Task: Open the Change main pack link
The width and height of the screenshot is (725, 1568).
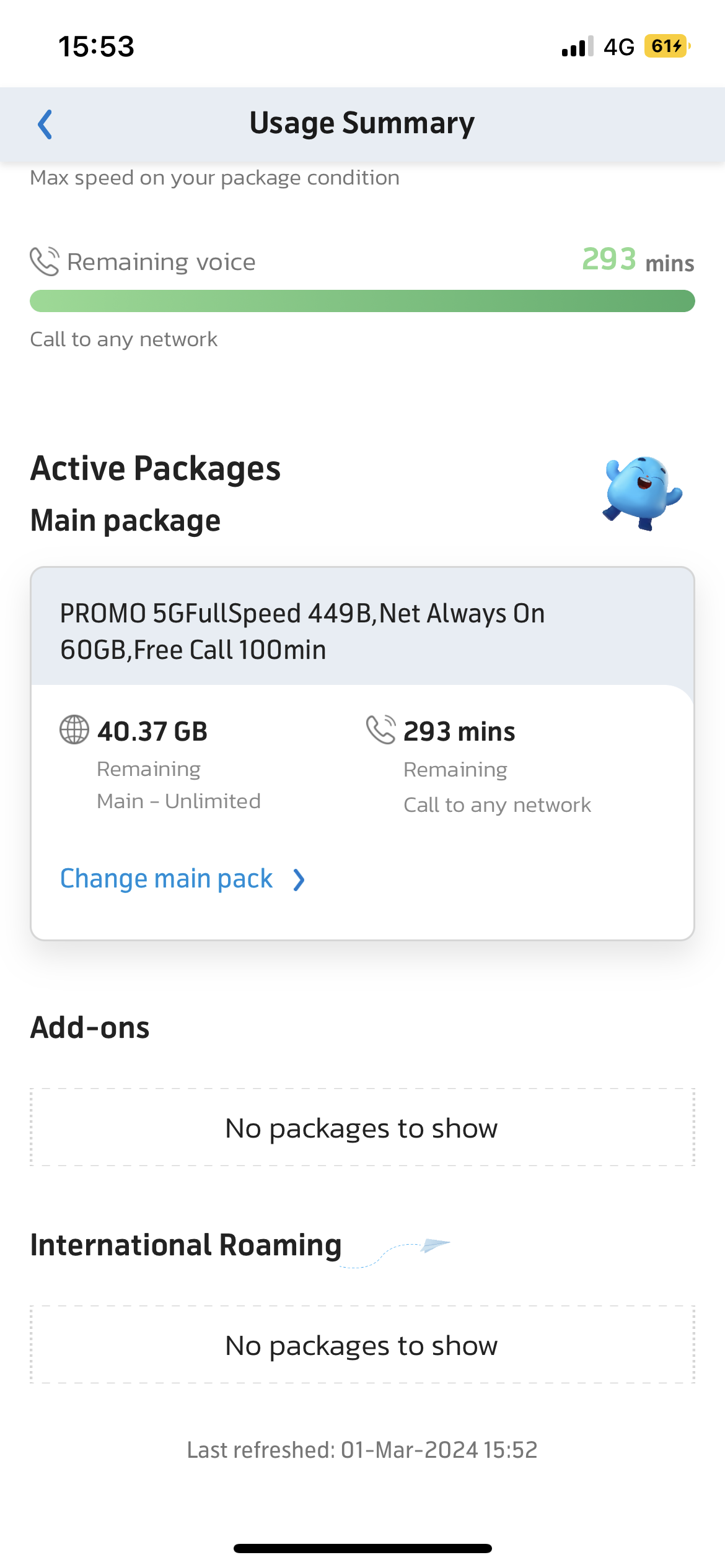Action: pos(166,879)
